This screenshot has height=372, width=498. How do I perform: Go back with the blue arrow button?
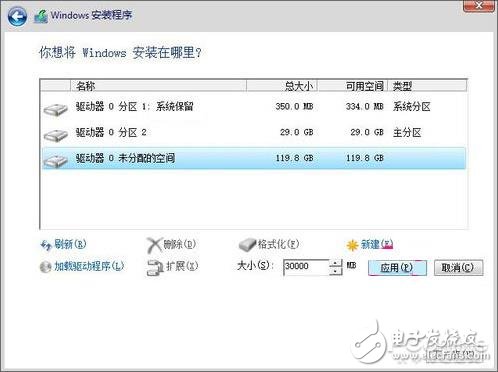tap(17, 16)
